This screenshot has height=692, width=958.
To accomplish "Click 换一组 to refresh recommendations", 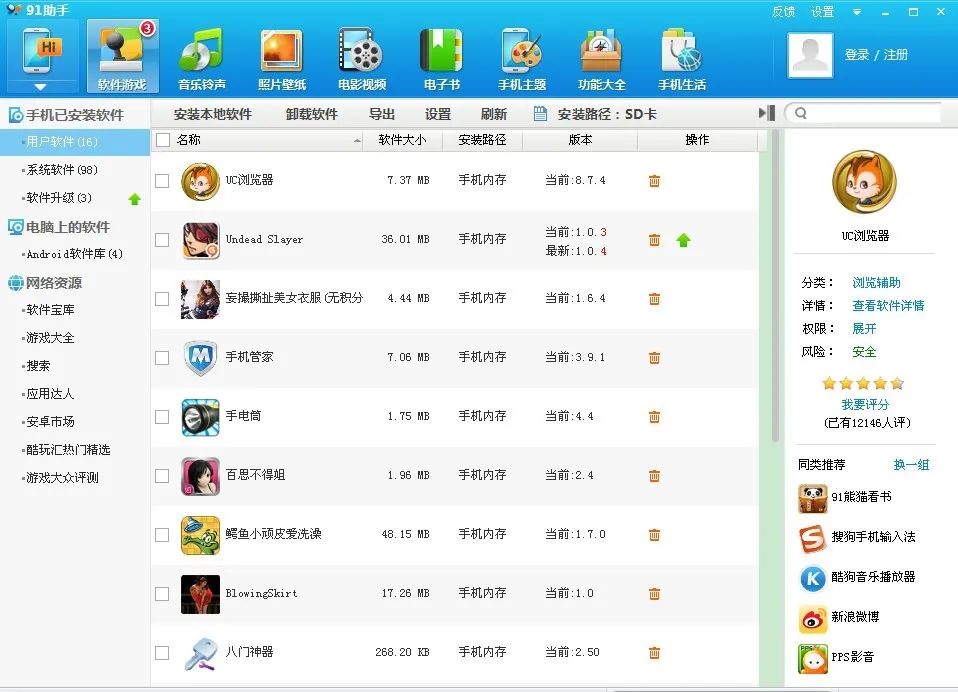I will click(911, 465).
